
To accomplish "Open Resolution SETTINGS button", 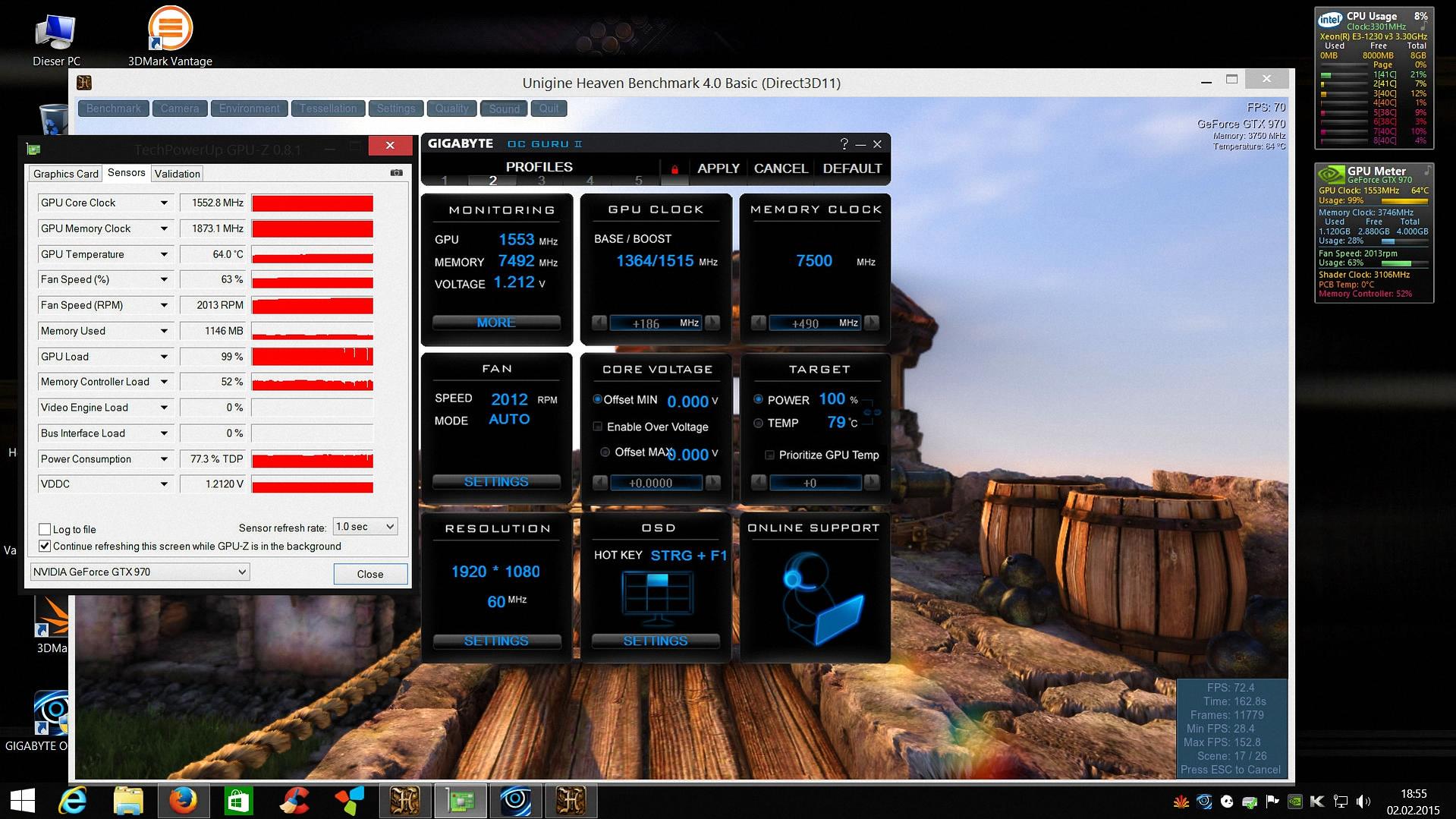I will [x=496, y=641].
